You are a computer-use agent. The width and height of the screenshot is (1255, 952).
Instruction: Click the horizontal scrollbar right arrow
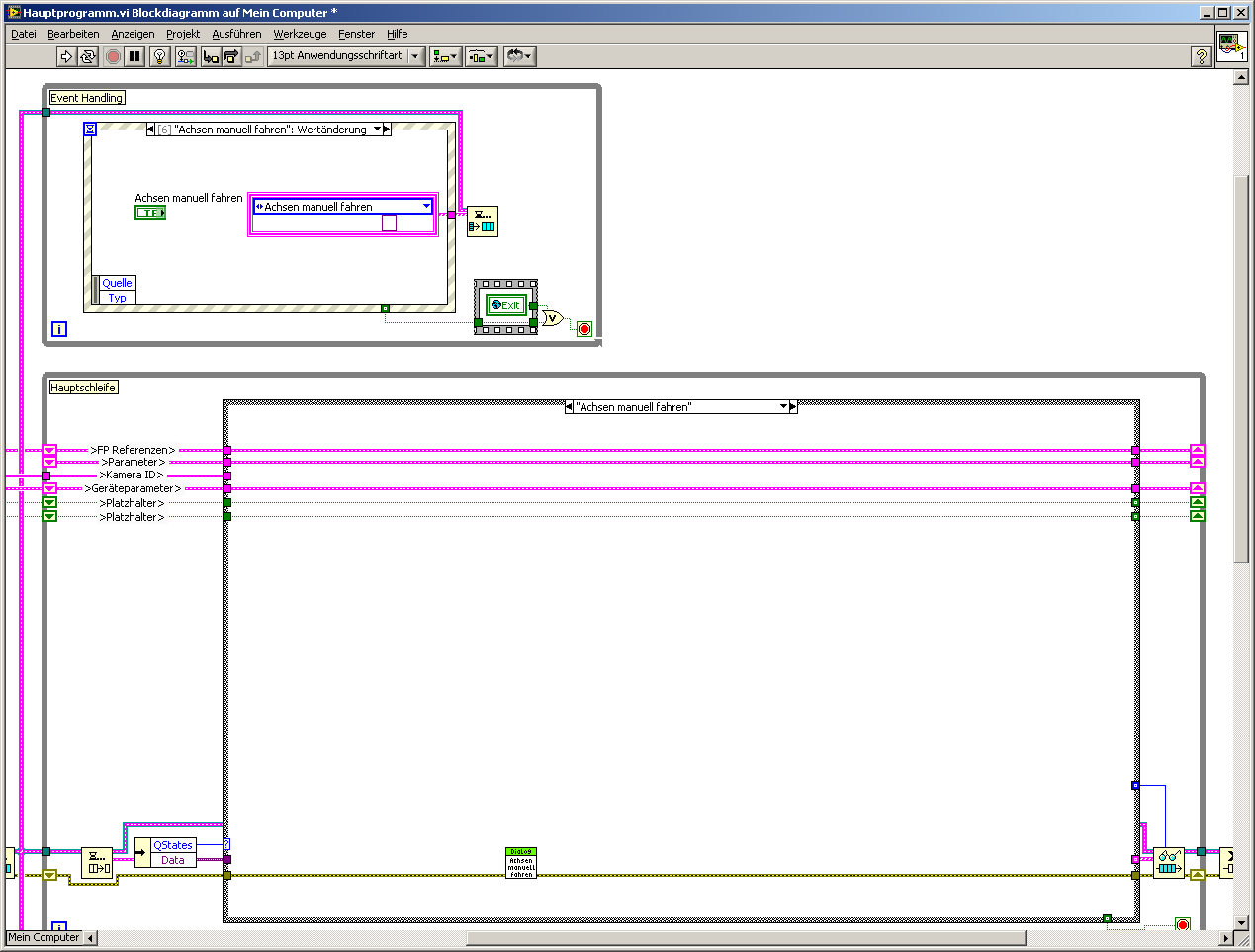[1226, 938]
